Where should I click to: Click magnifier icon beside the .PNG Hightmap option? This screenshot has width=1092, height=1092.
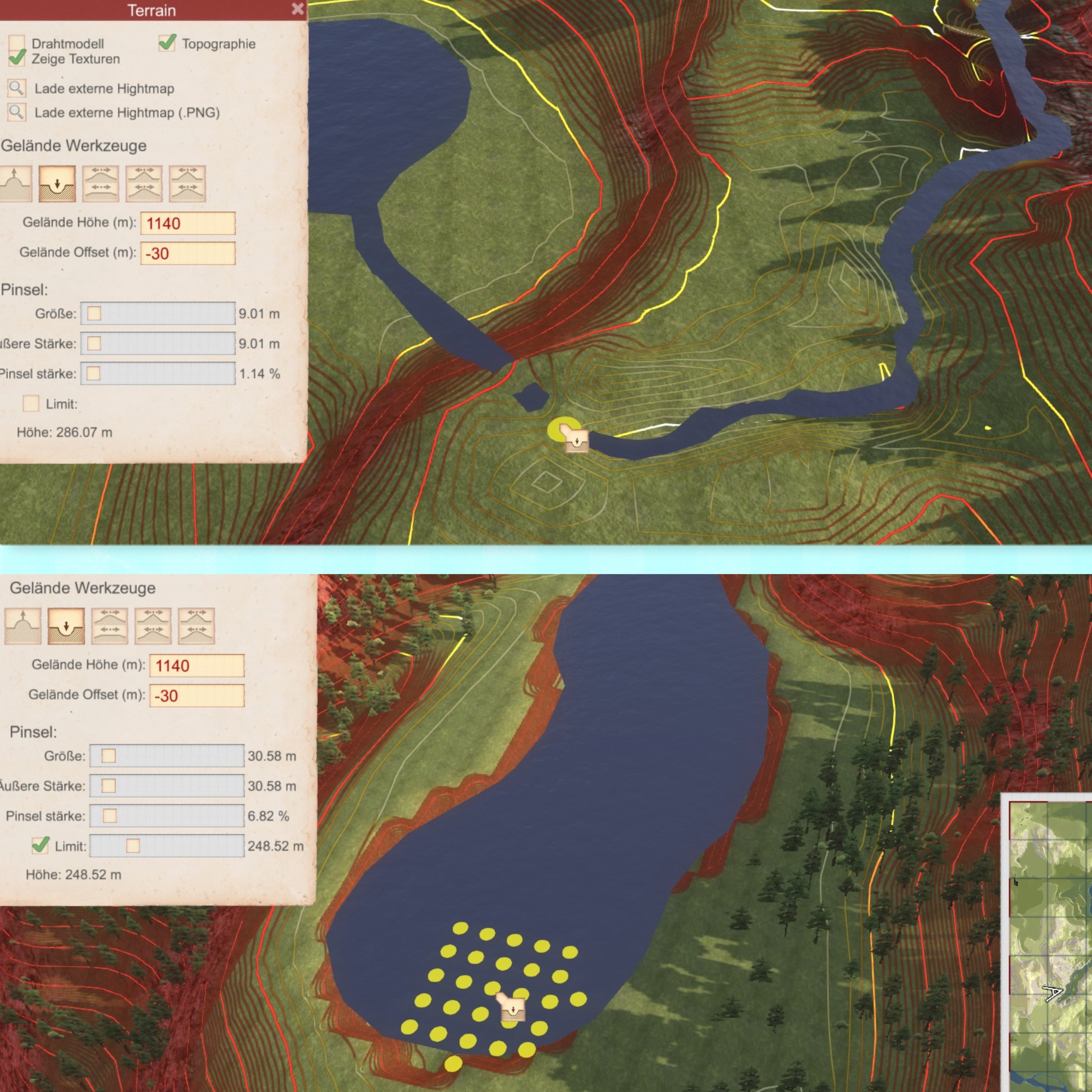[16, 112]
